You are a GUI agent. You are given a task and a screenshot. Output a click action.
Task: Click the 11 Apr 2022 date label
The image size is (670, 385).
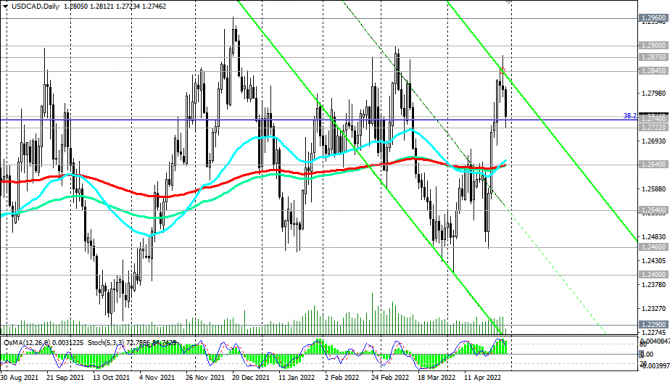pyautogui.click(x=482, y=378)
